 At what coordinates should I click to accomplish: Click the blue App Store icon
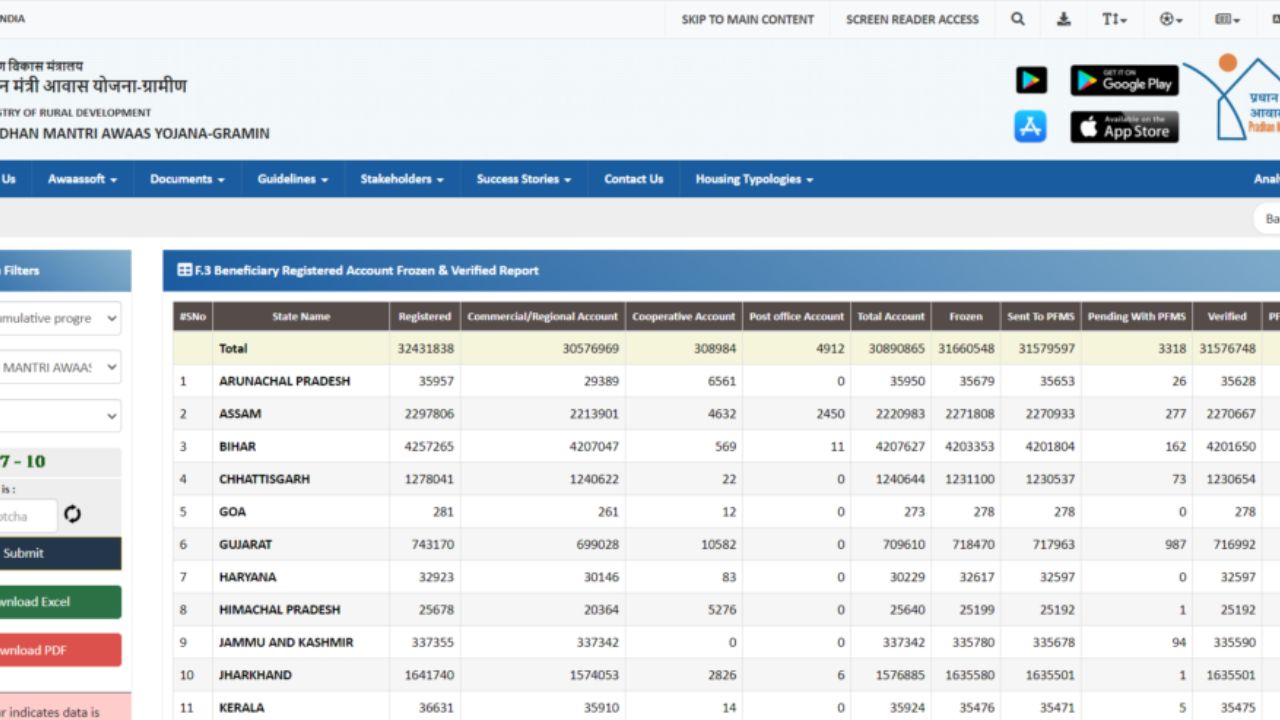pos(1030,127)
